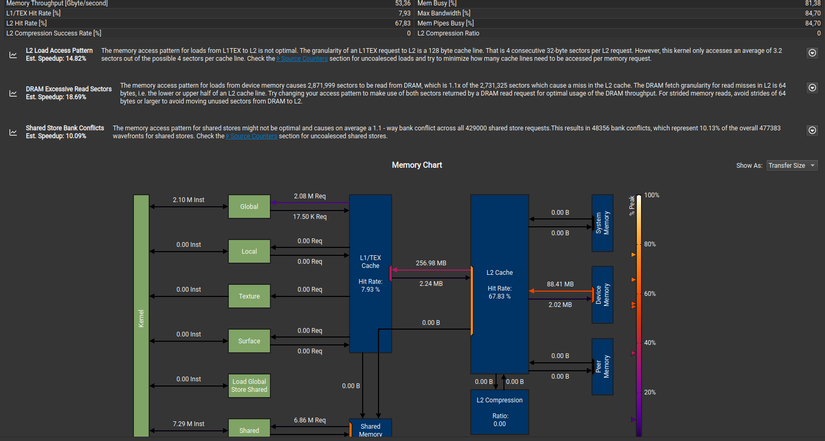Click the L2 Load Access Pattern chart icon
This screenshot has width=825, height=441.
(13, 55)
